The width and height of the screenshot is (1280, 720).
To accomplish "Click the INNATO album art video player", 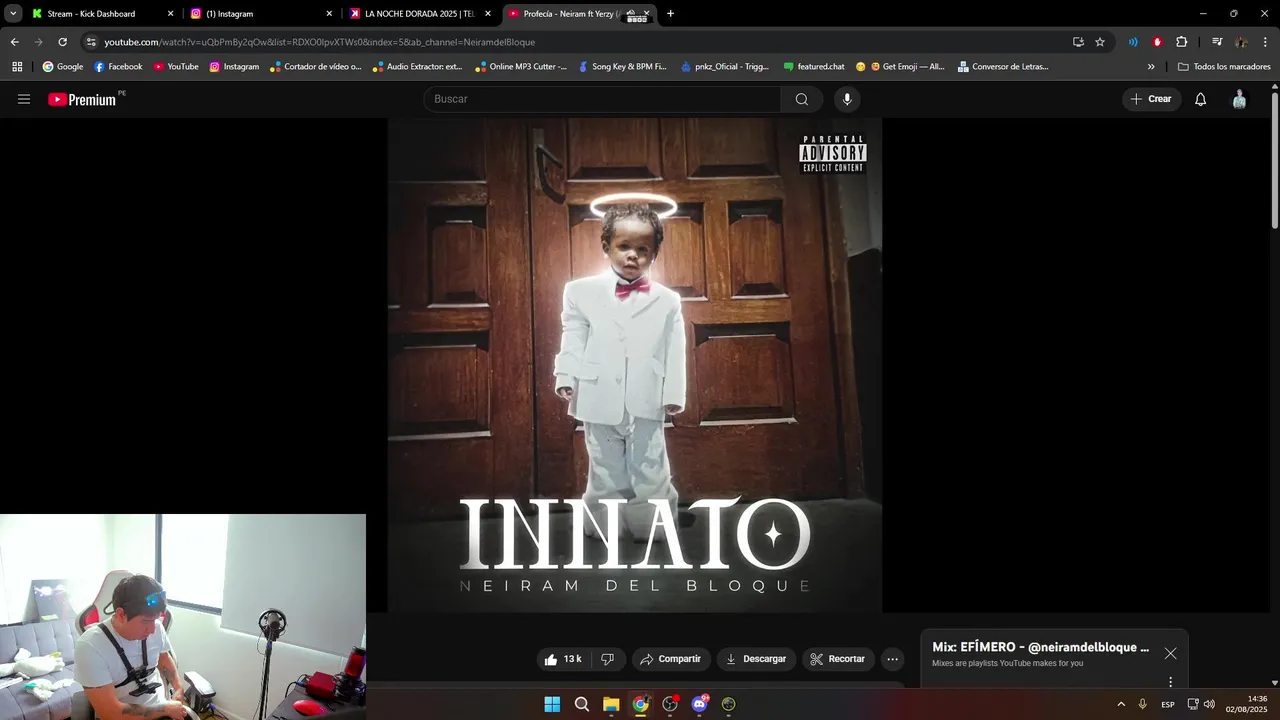I will click(635, 365).
